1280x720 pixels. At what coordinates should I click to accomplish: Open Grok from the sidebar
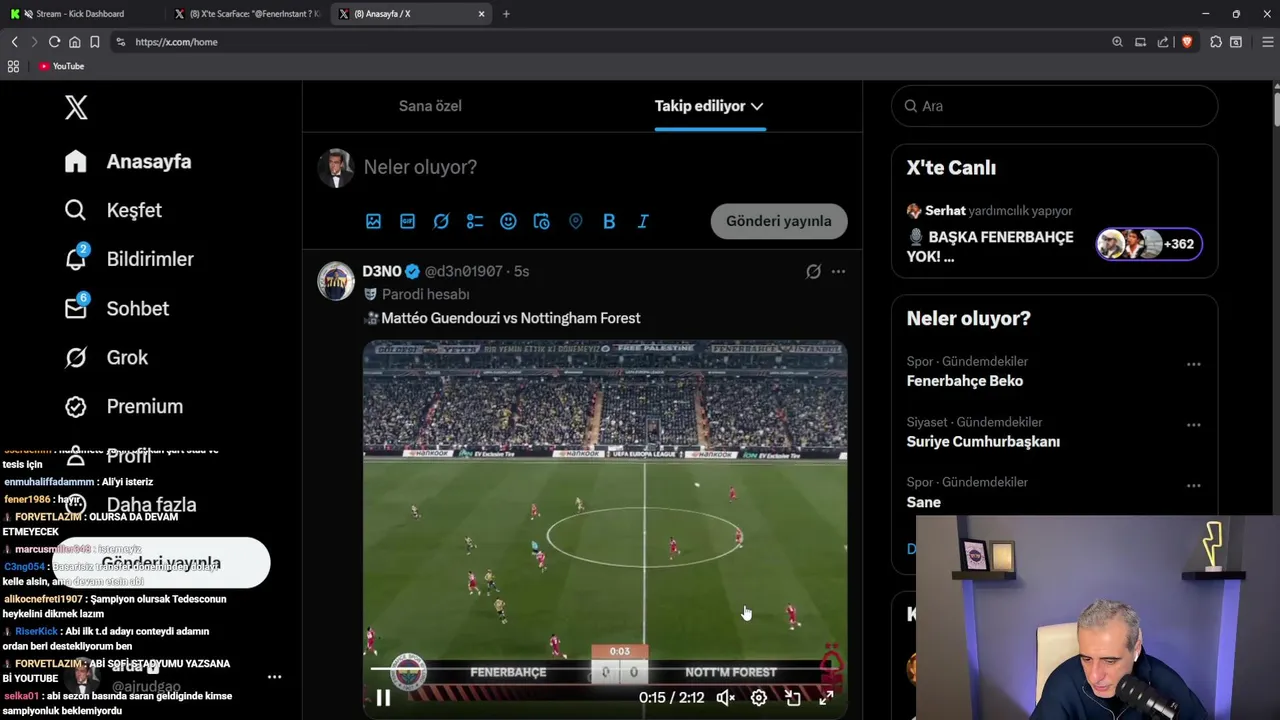(x=106, y=357)
